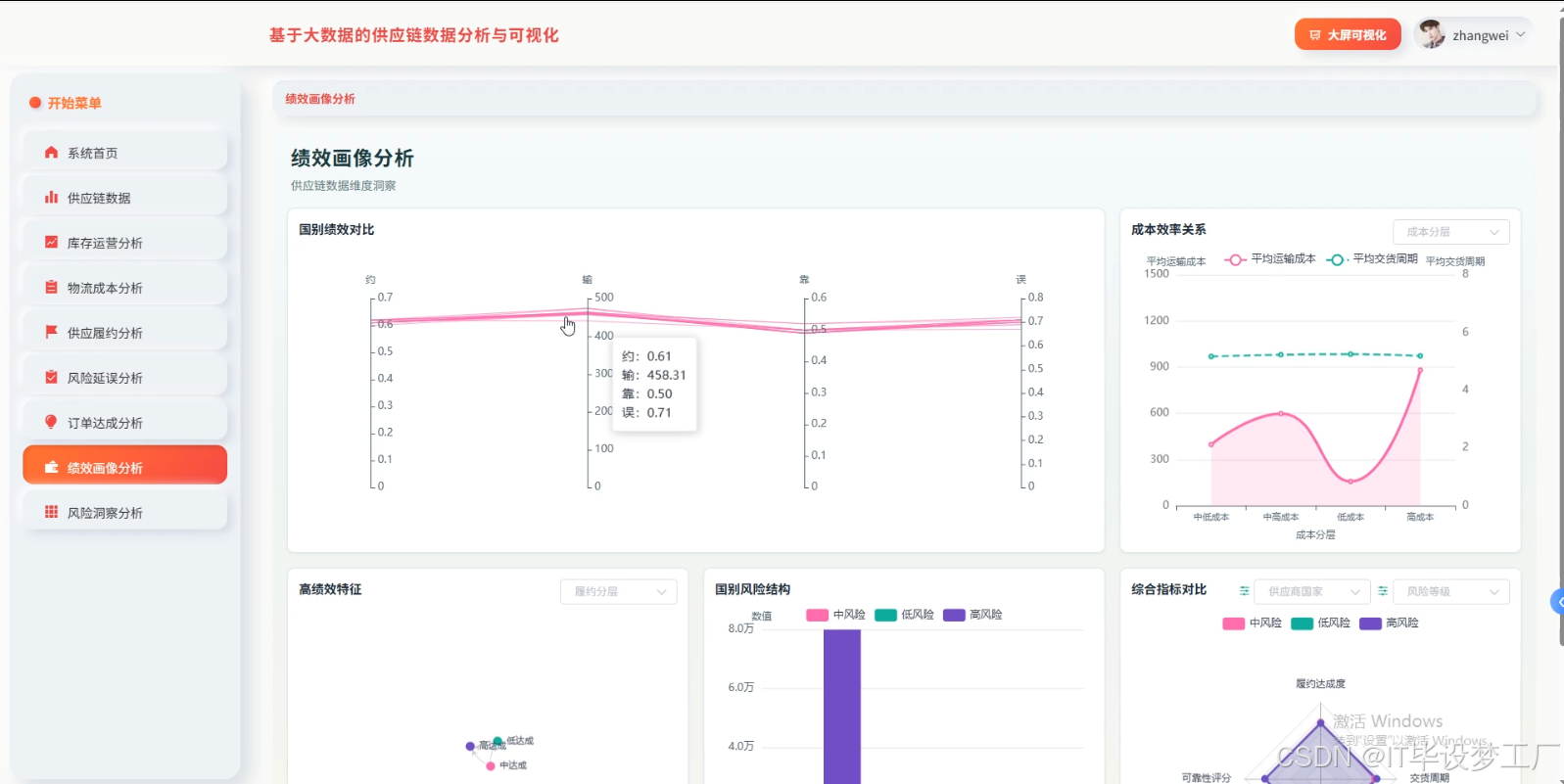1564x784 pixels.
Task: Click the 靠 axis label in parallel chart
Action: pos(805,280)
